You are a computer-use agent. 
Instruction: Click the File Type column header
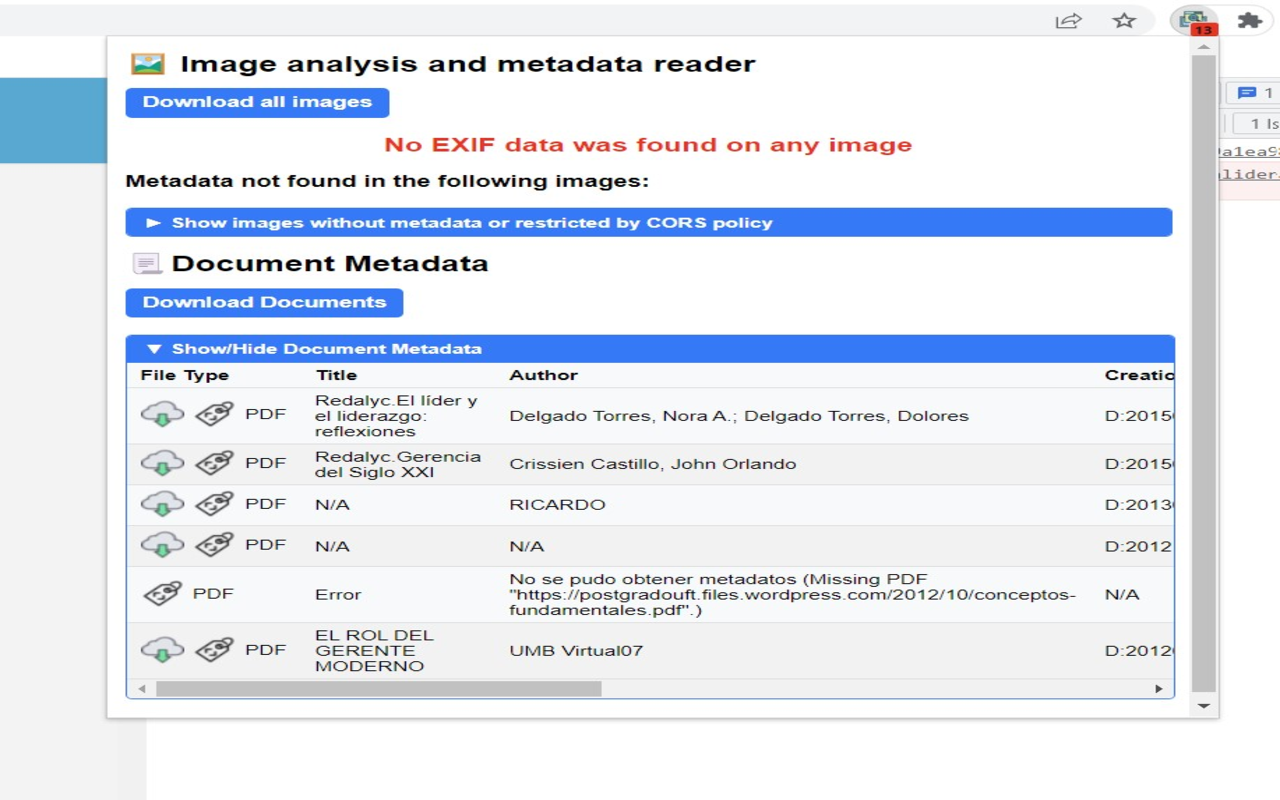tap(185, 375)
